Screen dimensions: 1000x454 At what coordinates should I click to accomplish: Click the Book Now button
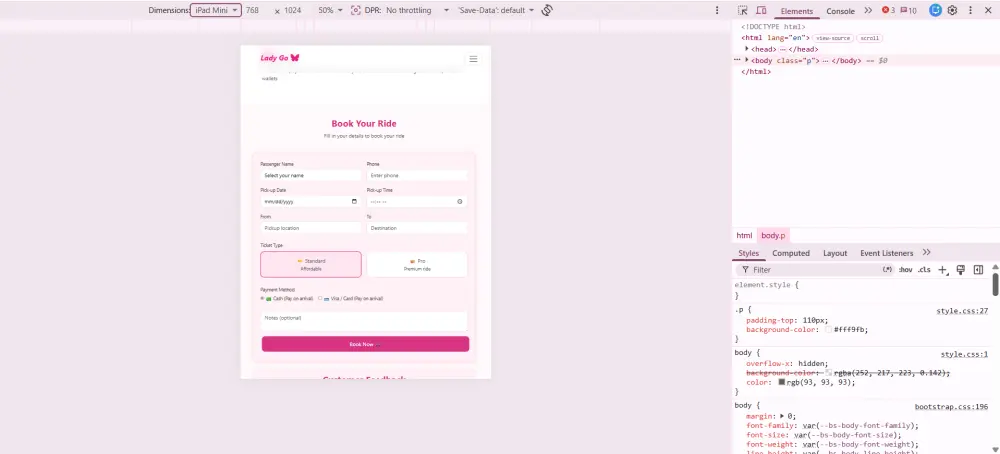(365, 344)
